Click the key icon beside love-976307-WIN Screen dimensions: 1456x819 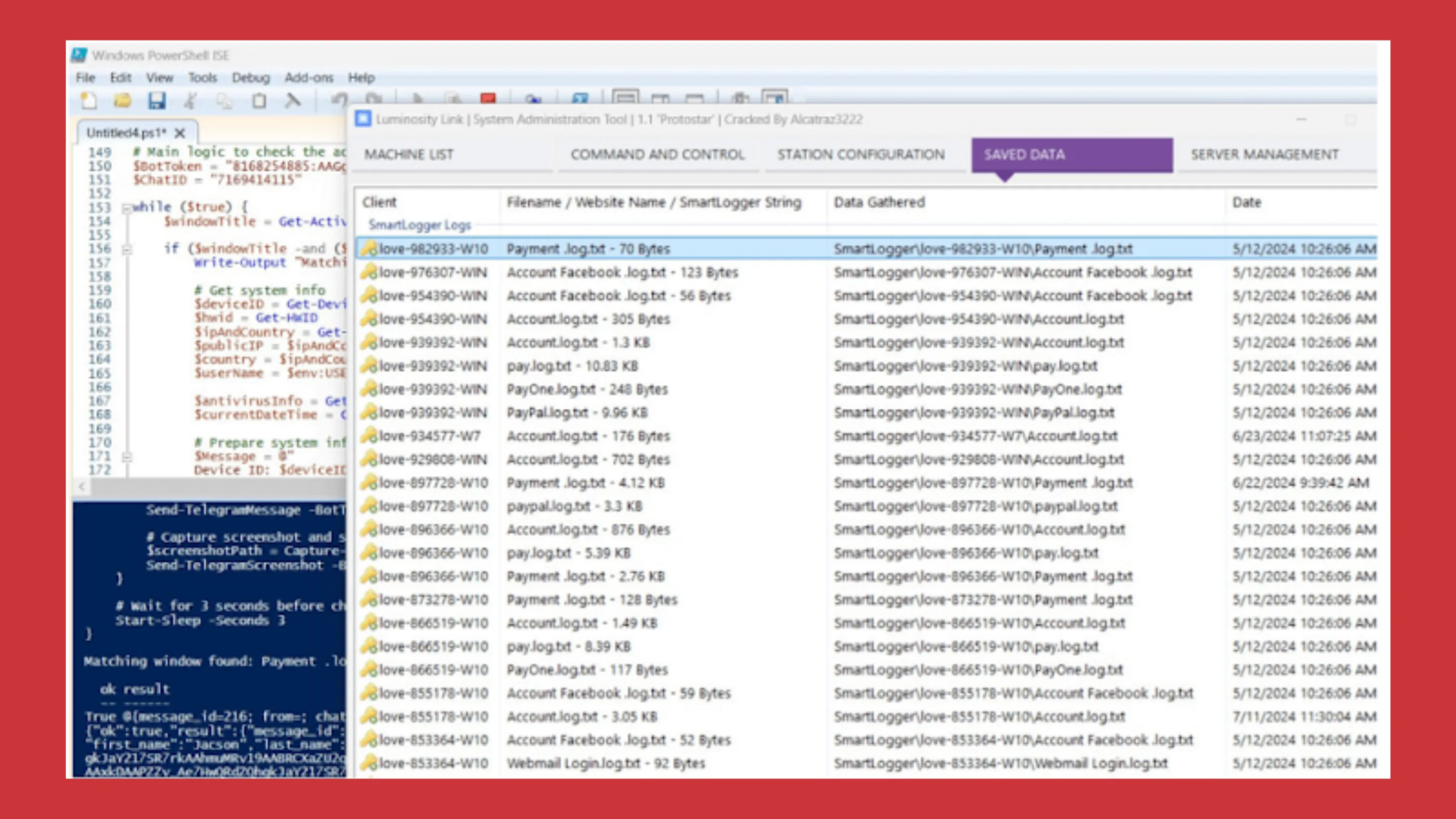(369, 272)
